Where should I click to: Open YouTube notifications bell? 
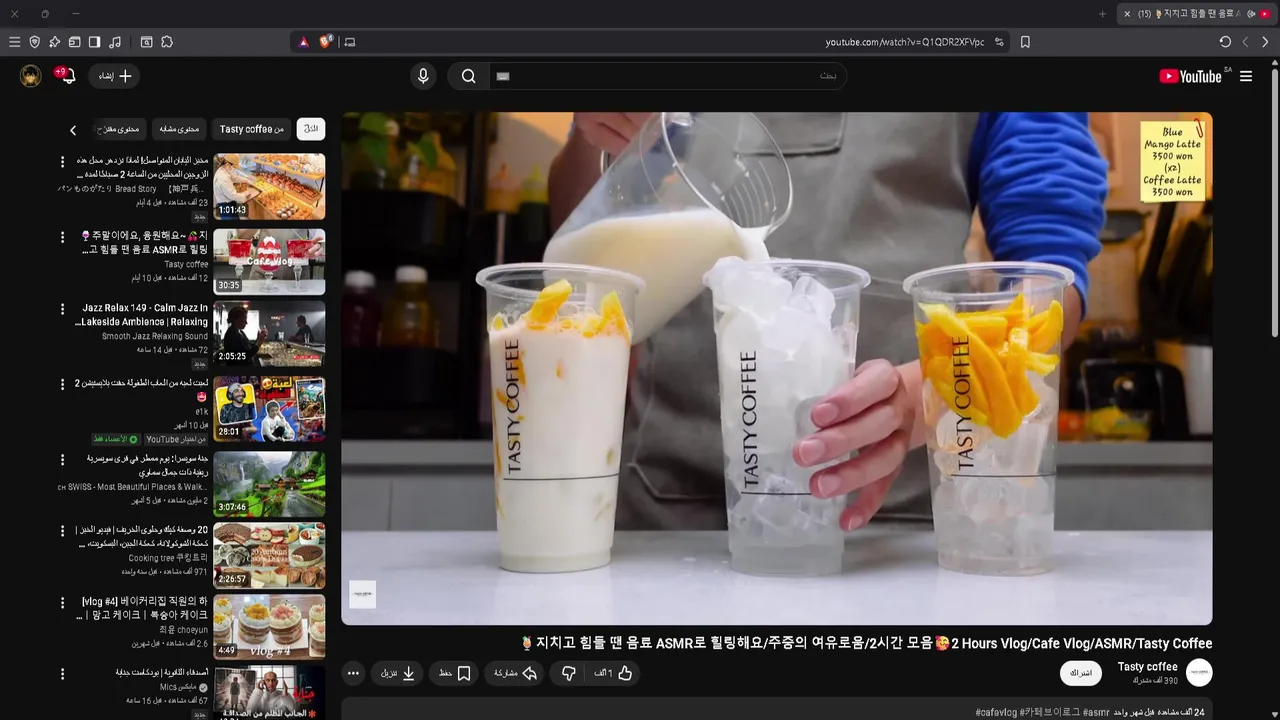pyautogui.click(x=66, y=76)
